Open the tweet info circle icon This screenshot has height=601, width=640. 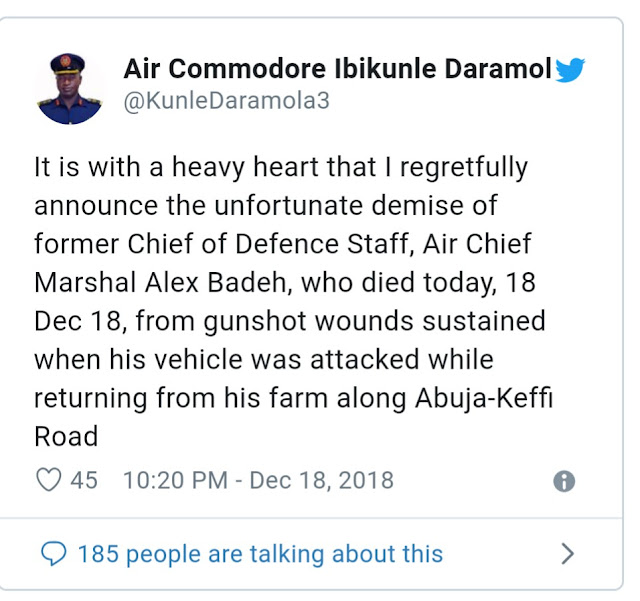click(564, 481)
